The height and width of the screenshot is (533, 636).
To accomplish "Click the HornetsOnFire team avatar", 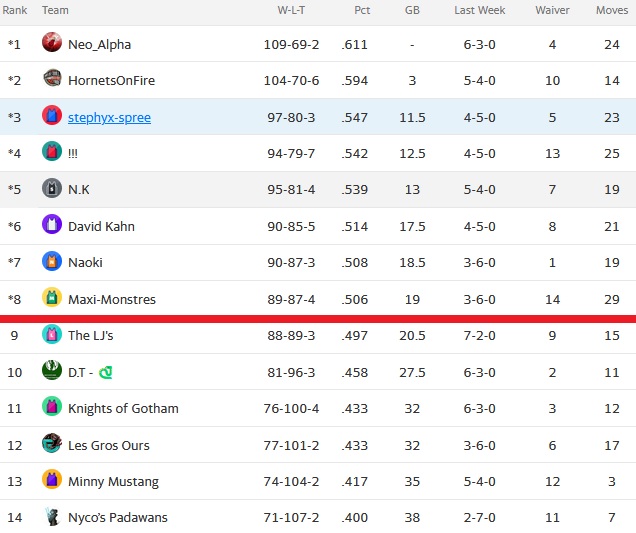I will 52,78.
